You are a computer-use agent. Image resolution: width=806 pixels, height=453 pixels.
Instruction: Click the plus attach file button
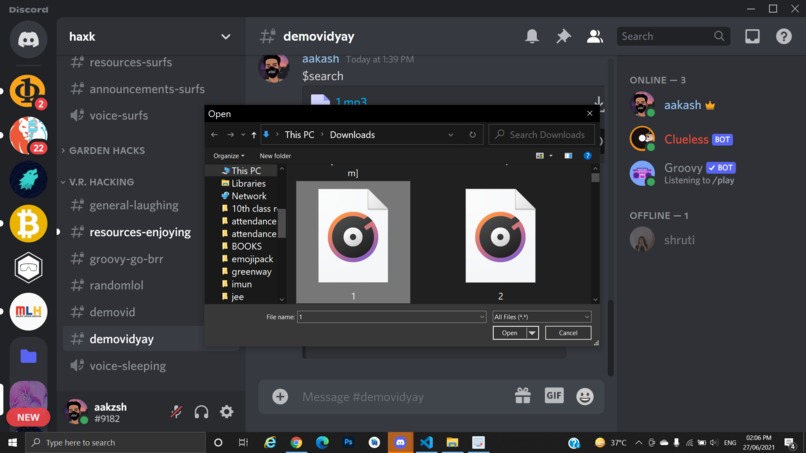pos(280,396)
